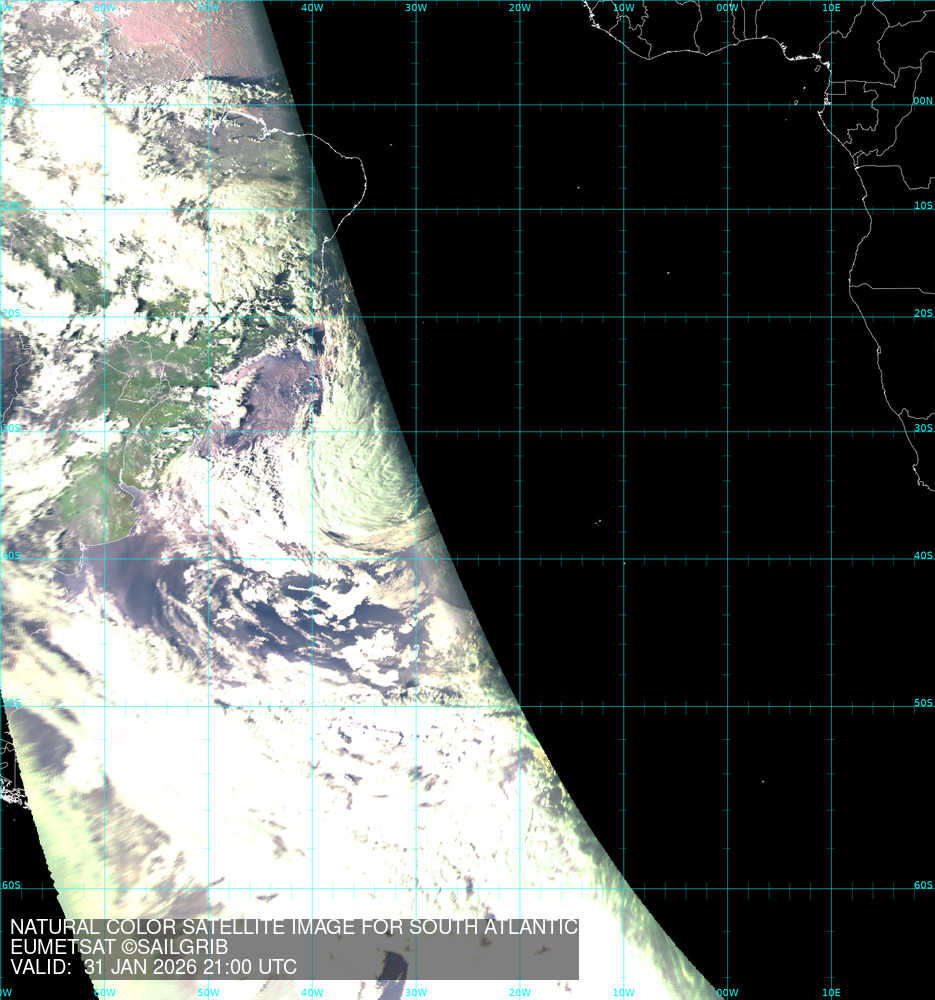Click the 50S latitude label on right edge

tap(922, 703)
